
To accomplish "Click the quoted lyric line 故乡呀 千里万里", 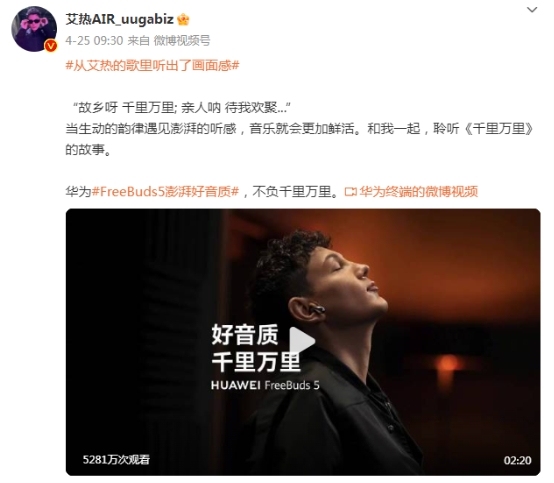I will coord(126,108).
